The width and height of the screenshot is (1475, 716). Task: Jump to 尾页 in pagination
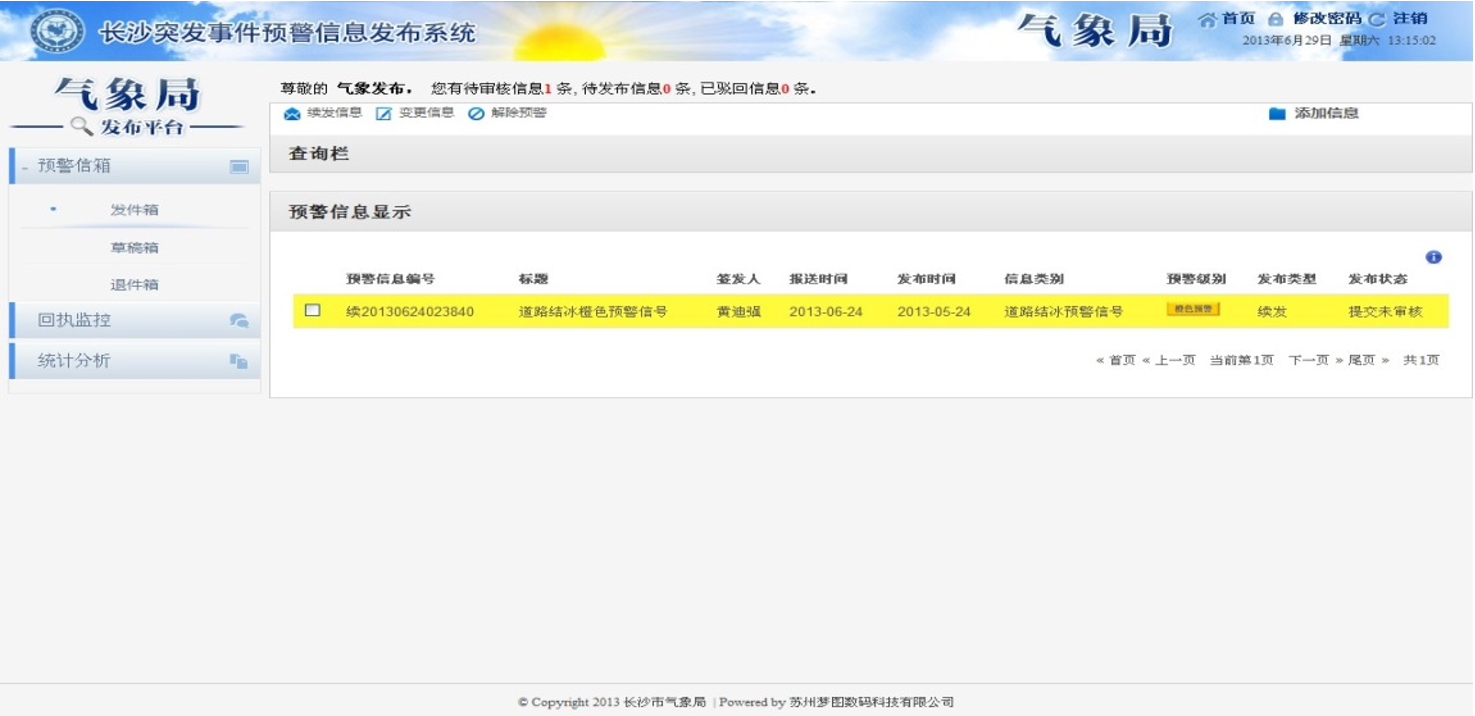[x=1362, y=360]
